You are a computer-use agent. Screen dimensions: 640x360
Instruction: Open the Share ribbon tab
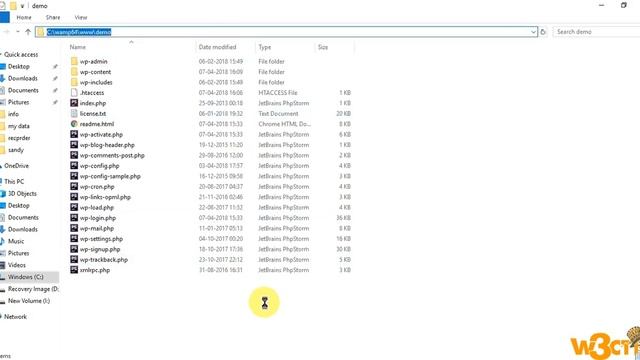click(53, 18)
